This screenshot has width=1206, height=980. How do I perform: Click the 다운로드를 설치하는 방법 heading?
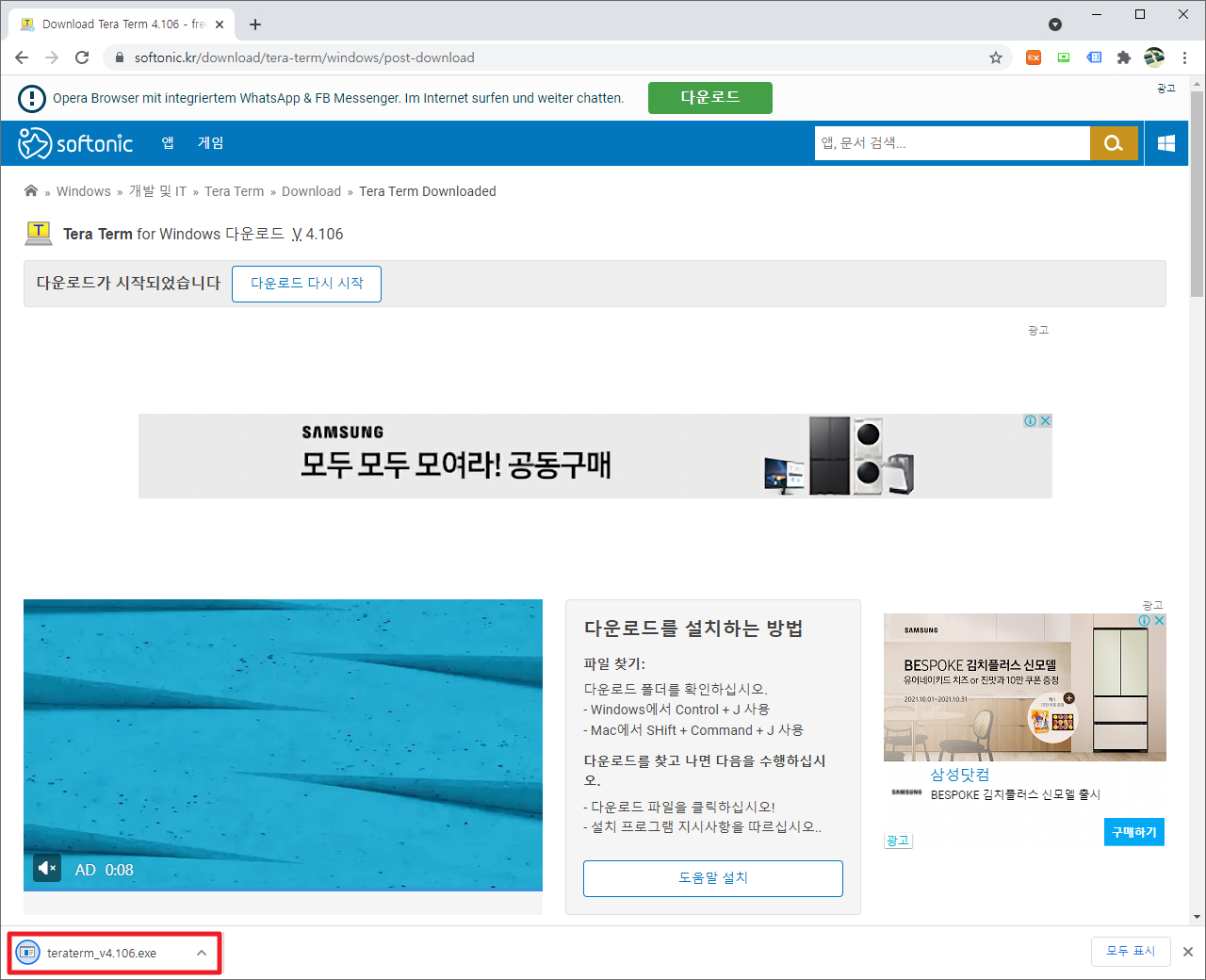(x=693, y=629)
